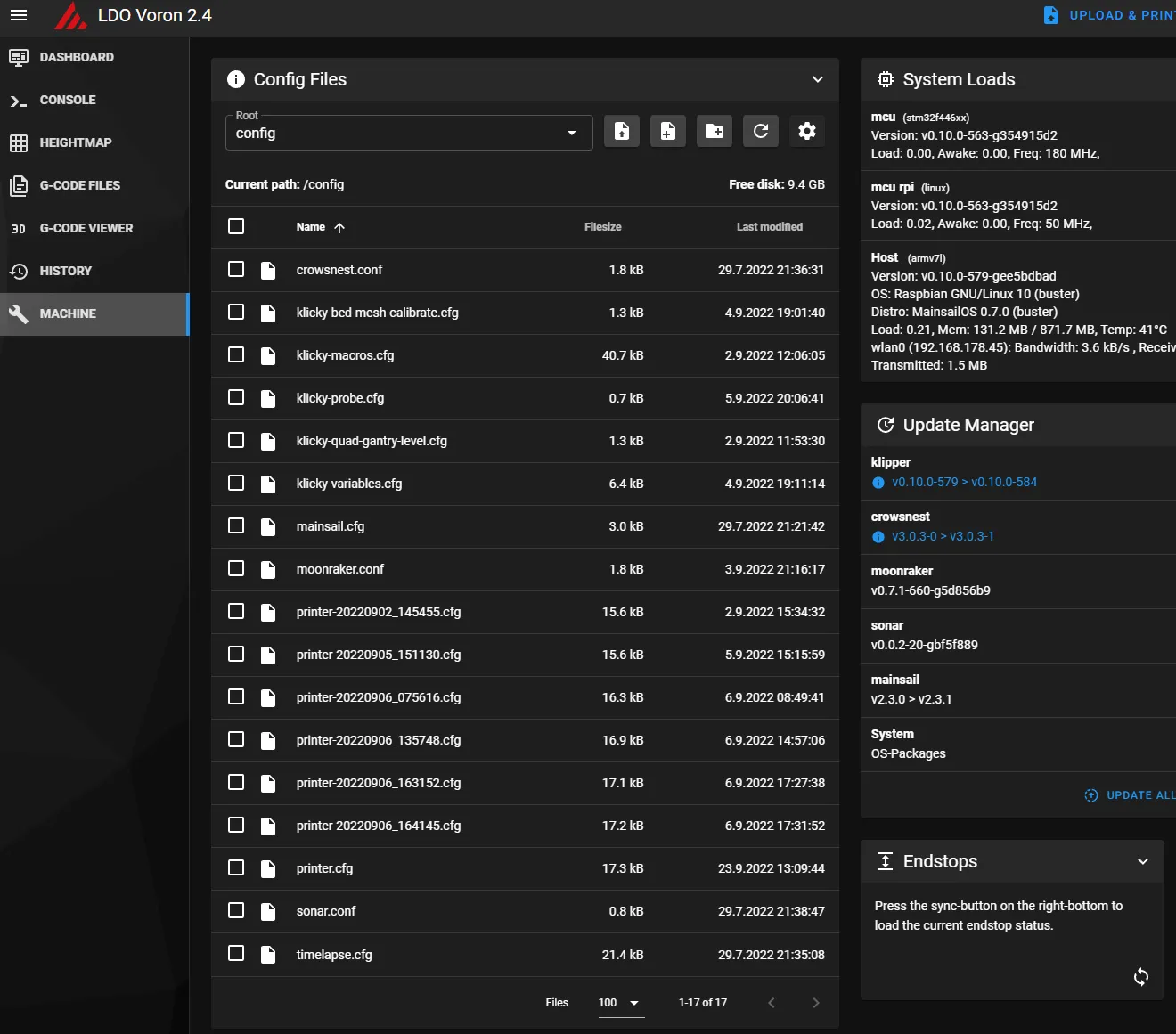The height and width of the screenshot is (1034, 1176).
Task: Click the Update All button
Action: 1130,795
